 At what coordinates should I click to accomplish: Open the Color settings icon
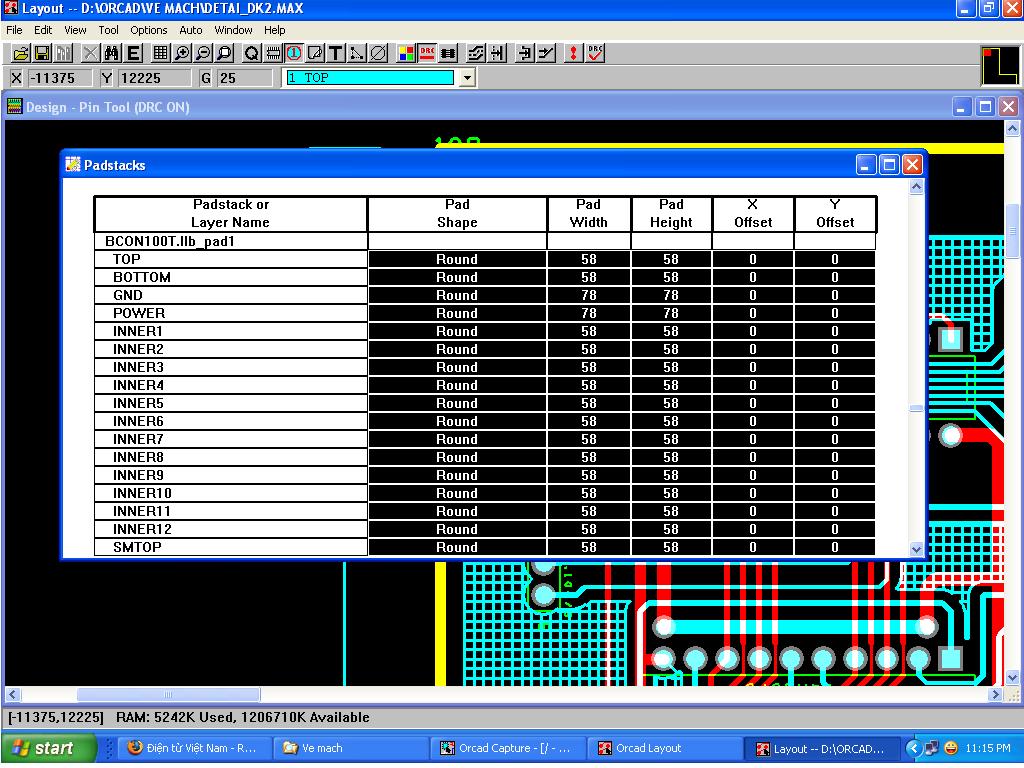click(x=406, y=54)
